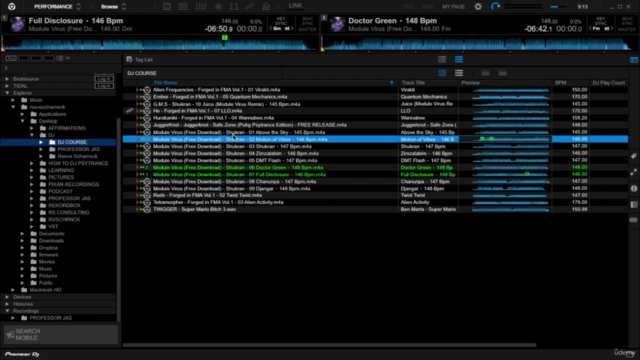640x360 pixels.
Task: Switch Tag List row to artwork view icon
Action: 442,60
